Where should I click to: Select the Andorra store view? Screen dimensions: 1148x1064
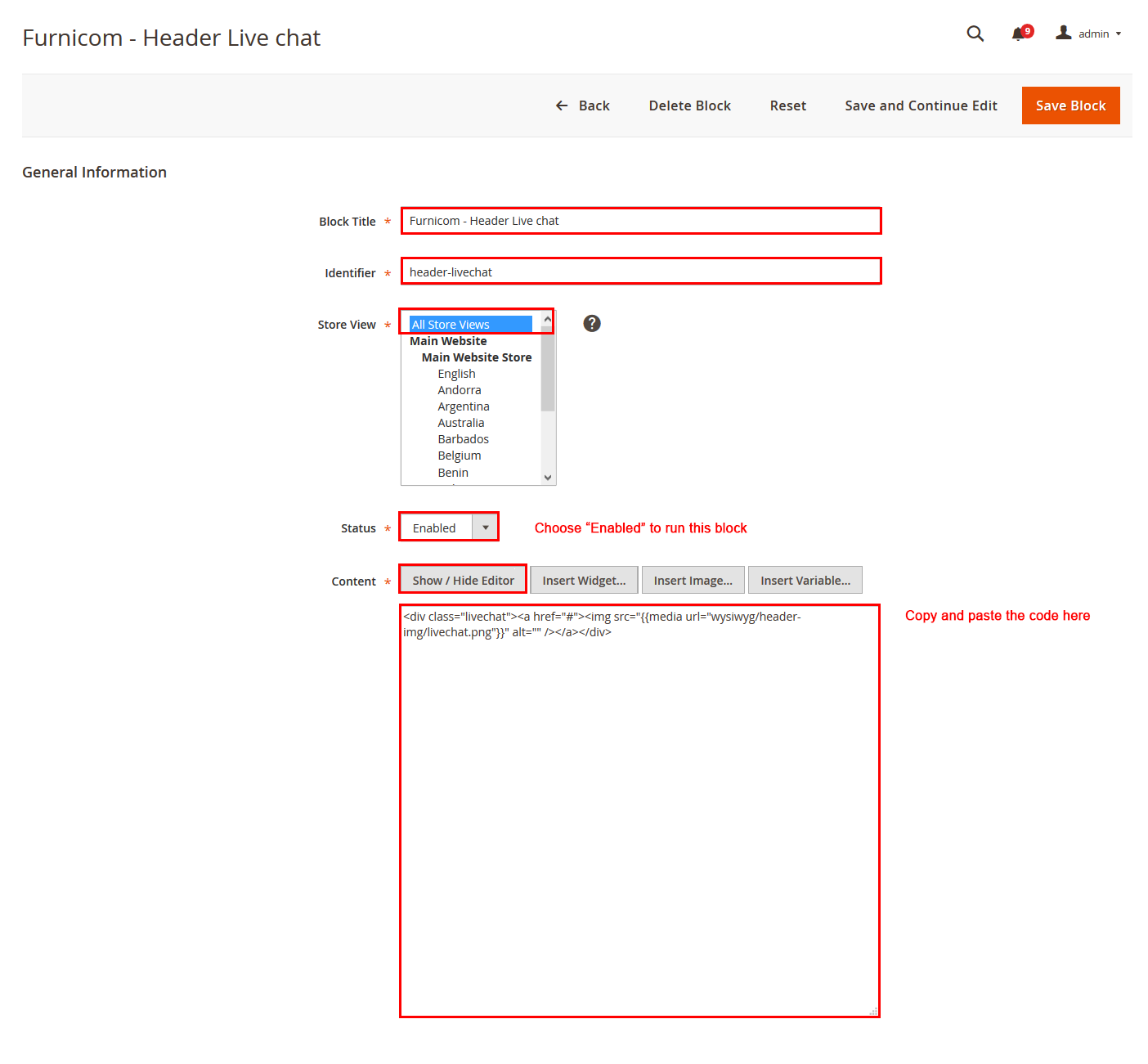click(x=460, y=390)
